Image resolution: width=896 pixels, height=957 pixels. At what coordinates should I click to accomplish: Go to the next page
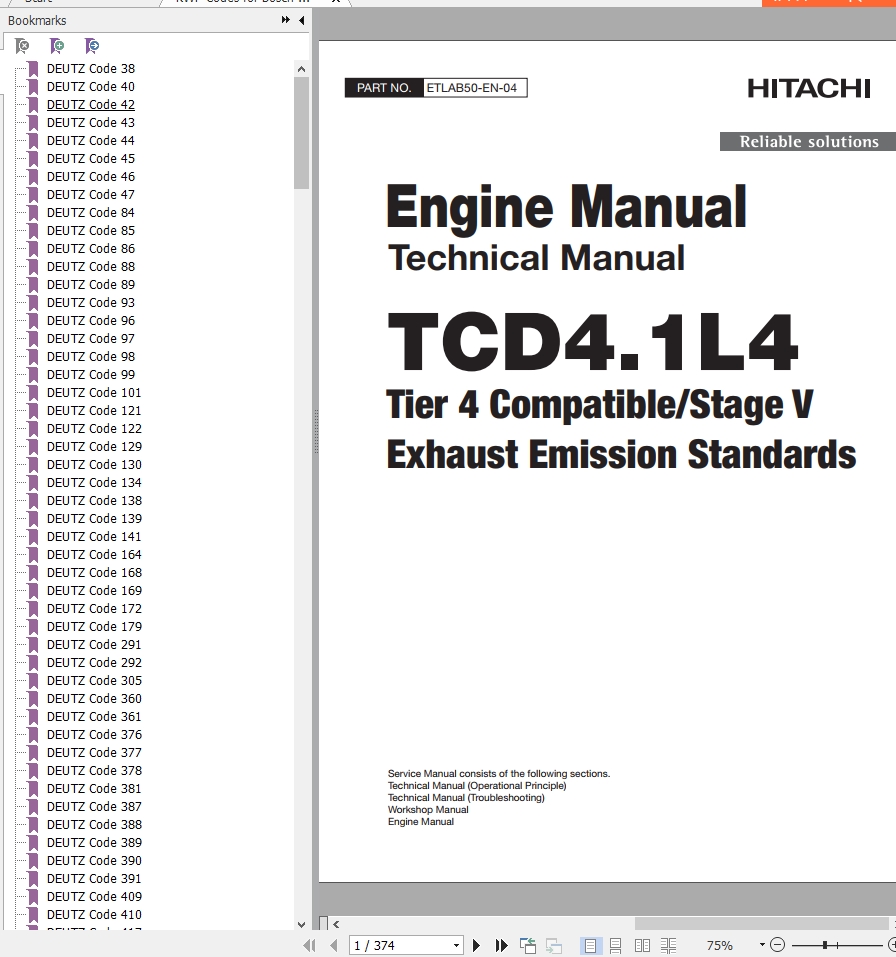tap(476, 945)
